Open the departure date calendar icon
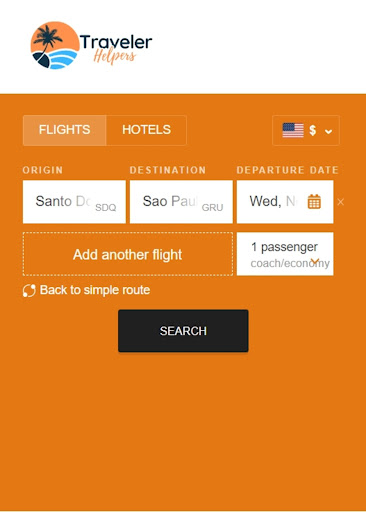The width and height of the screenshot is (366, 512). [x=314, y=202]
